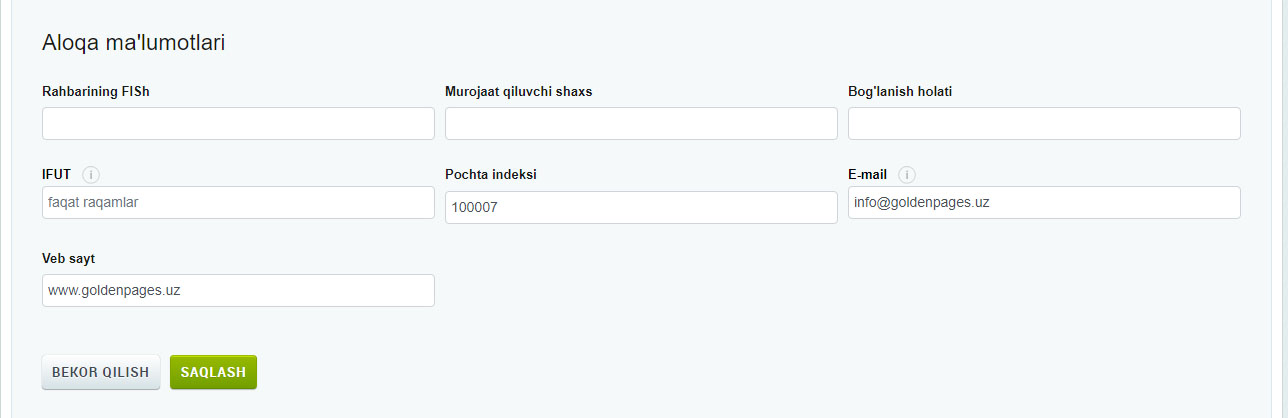Viewport: 1288px width, 418px height.
Task: Click the IFUT info icon
Action: pyautogui.click(x=91, y=175)
